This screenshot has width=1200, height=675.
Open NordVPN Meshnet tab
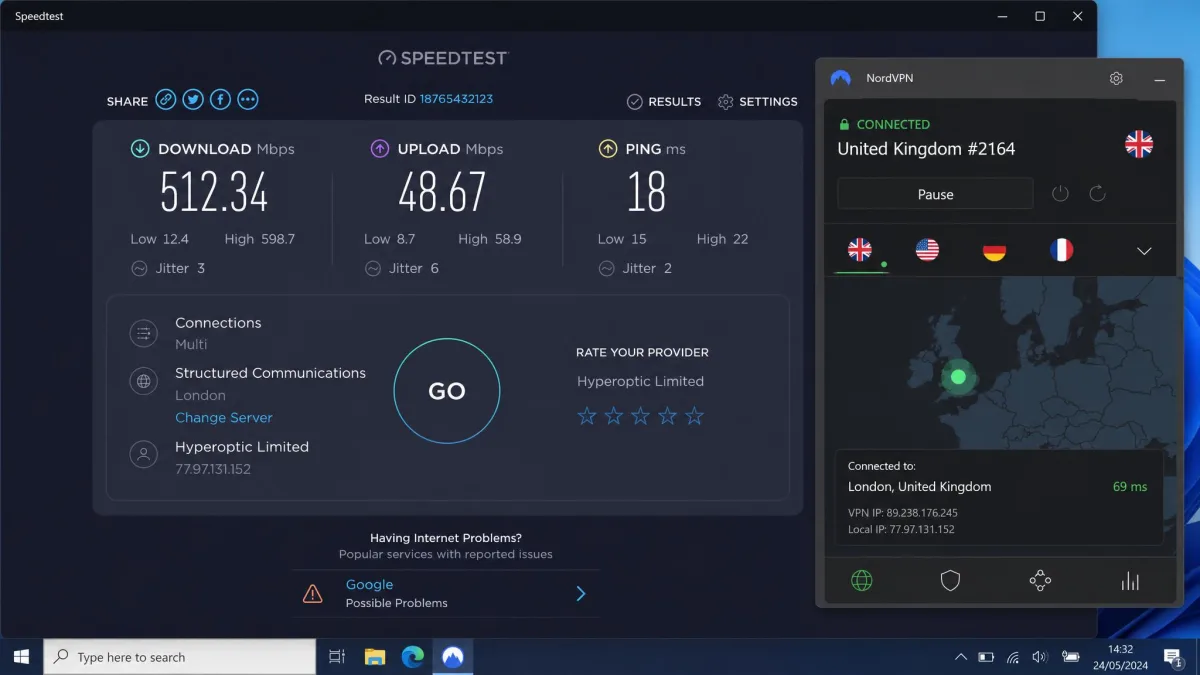(x=1040, y=581)
